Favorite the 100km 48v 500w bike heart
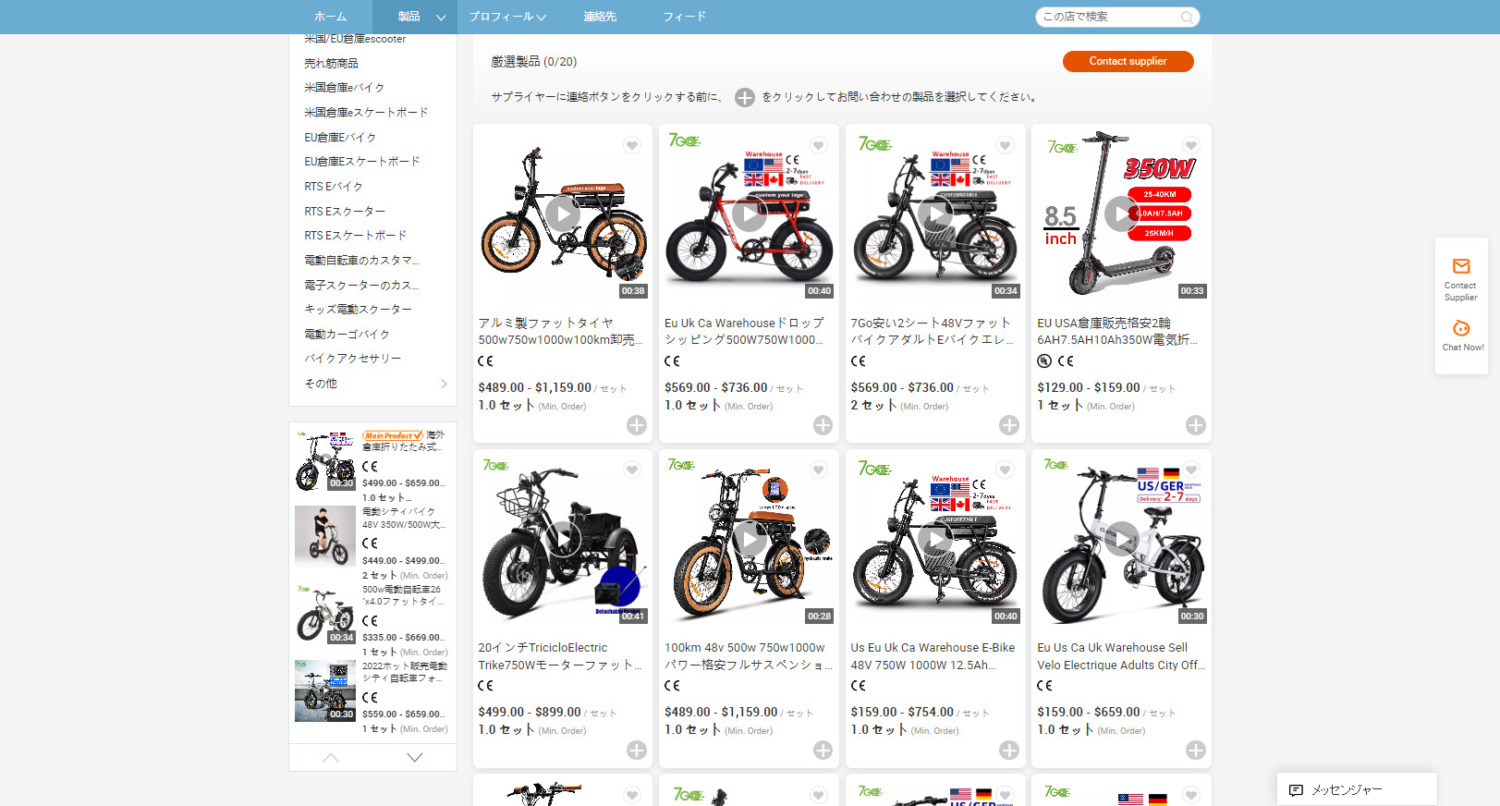The height and width of the screenshot is (806, 1500). pyautogui.click(x=818, y=470)
